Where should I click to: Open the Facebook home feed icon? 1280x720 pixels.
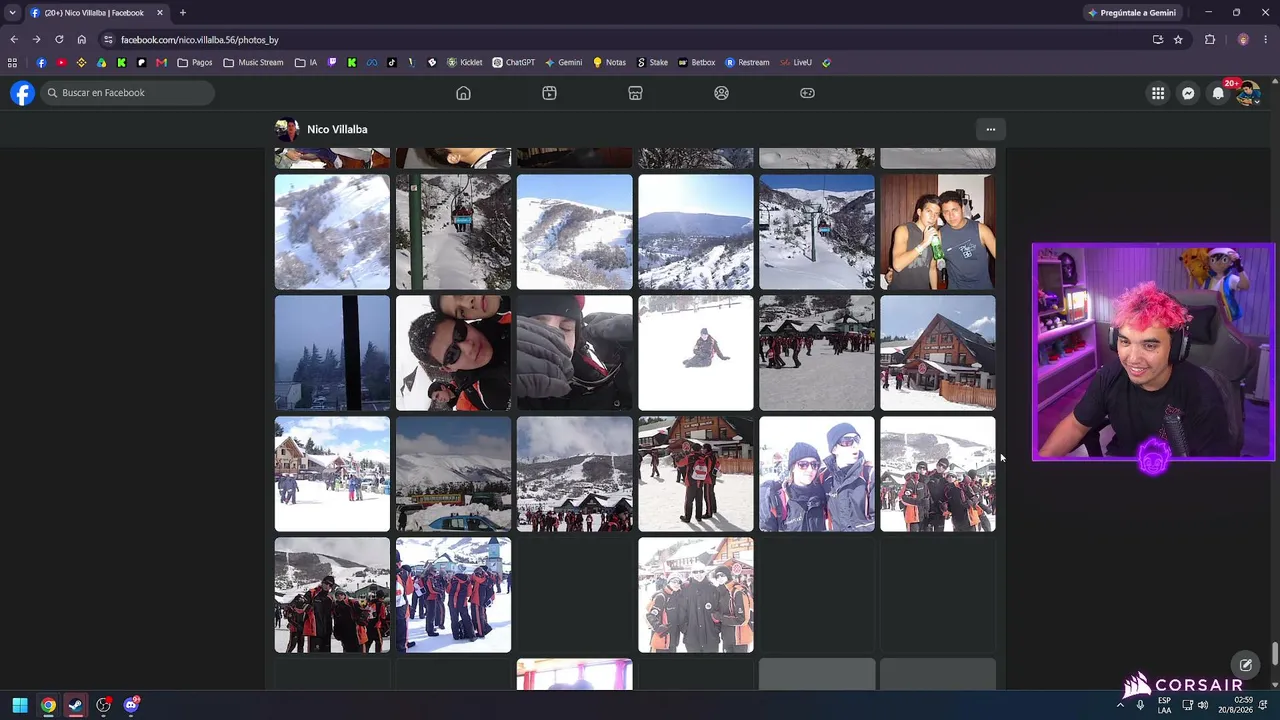pos(463,93)
